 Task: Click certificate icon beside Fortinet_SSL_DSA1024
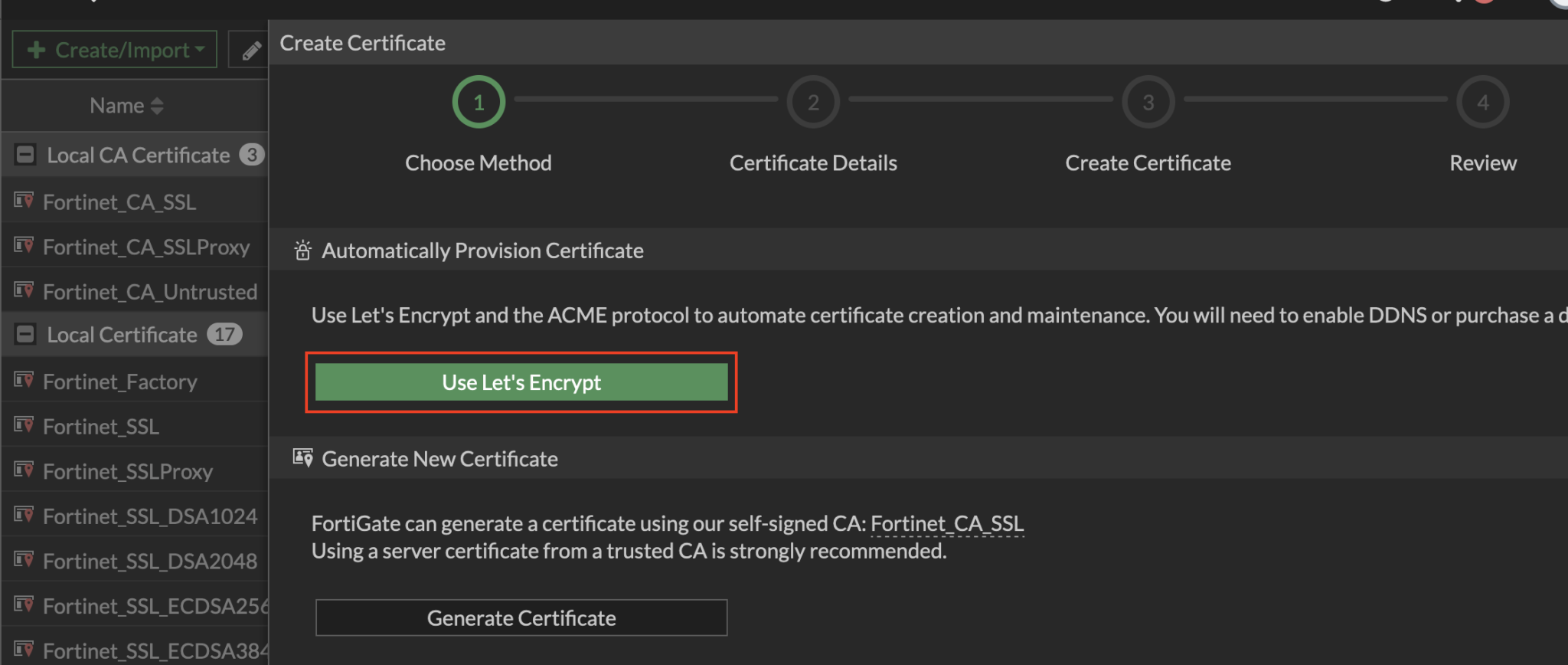(24, 515)
